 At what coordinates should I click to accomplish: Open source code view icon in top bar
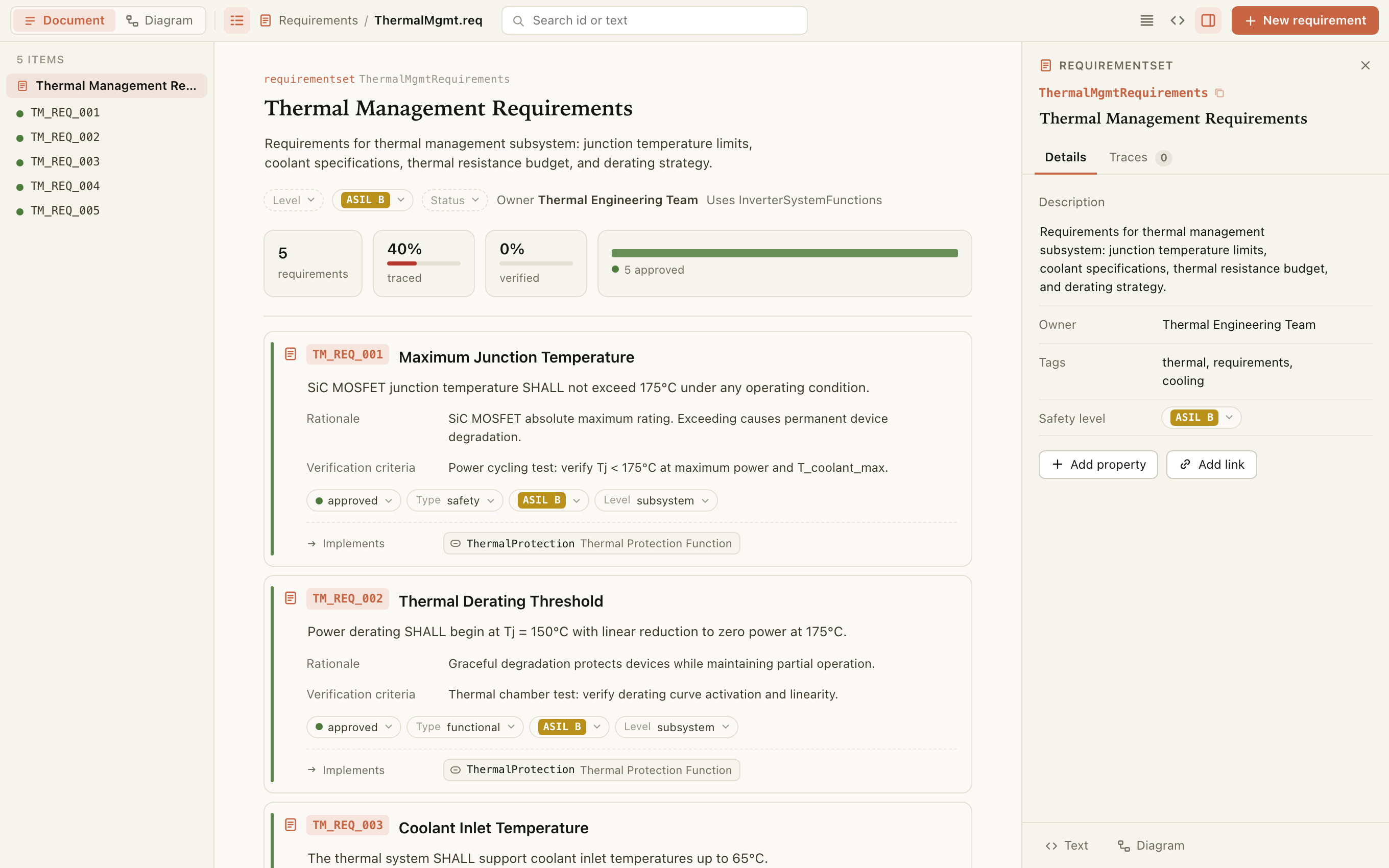tap(1177, 20)
